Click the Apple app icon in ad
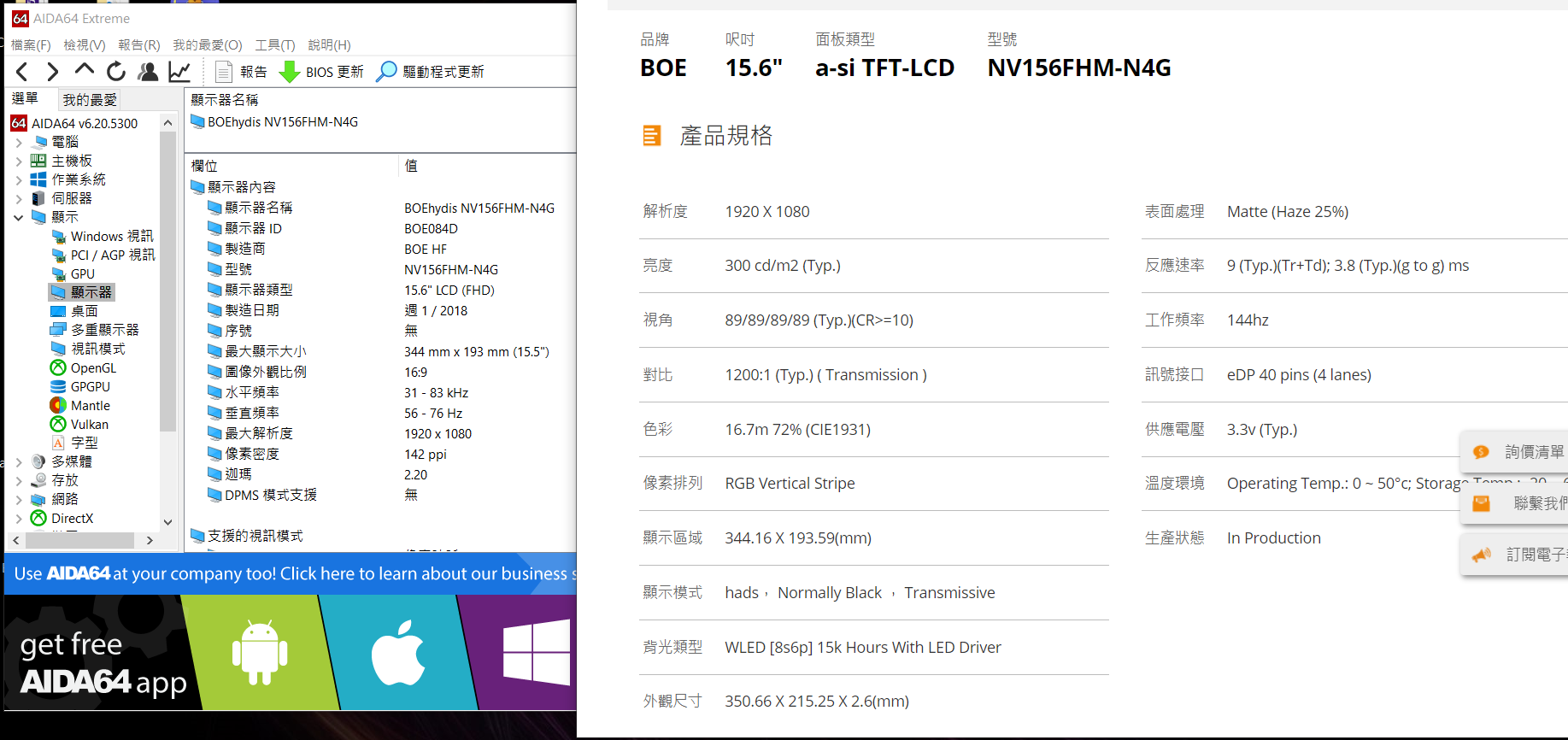The height and width of the screenshot is (740, 1568). [398, 653]
